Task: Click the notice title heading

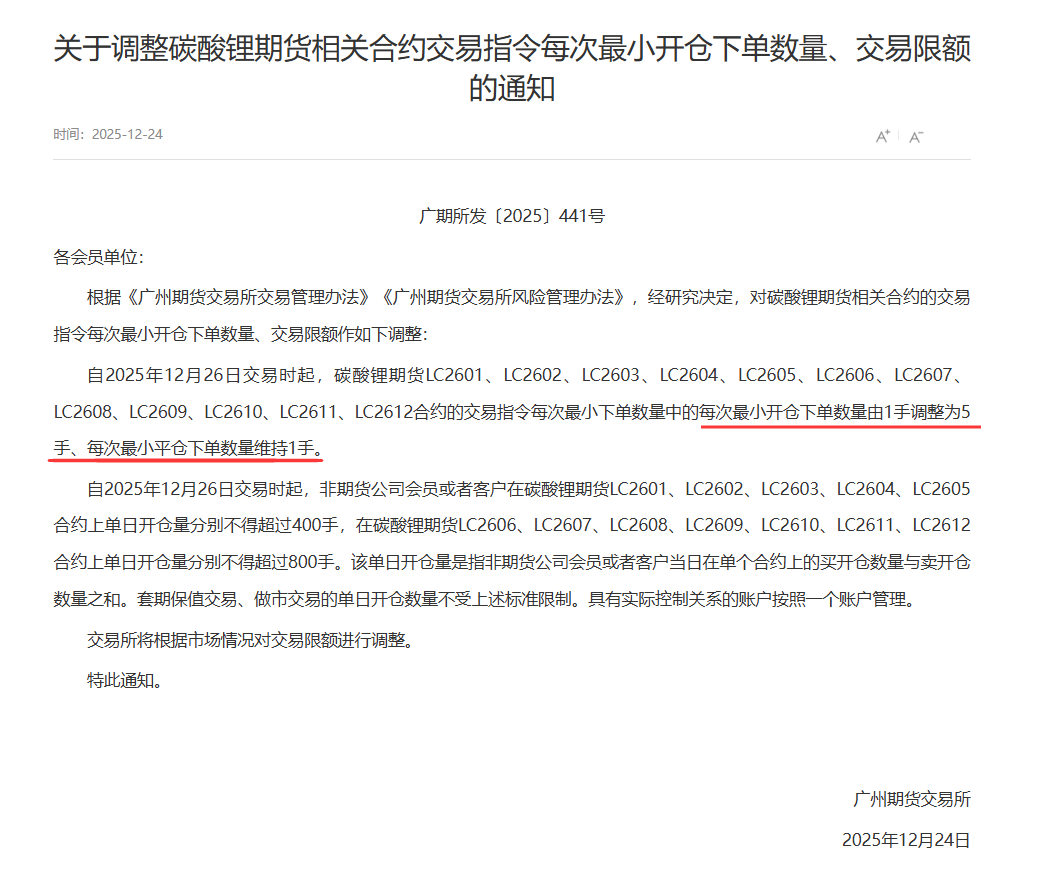Action: 512,68
